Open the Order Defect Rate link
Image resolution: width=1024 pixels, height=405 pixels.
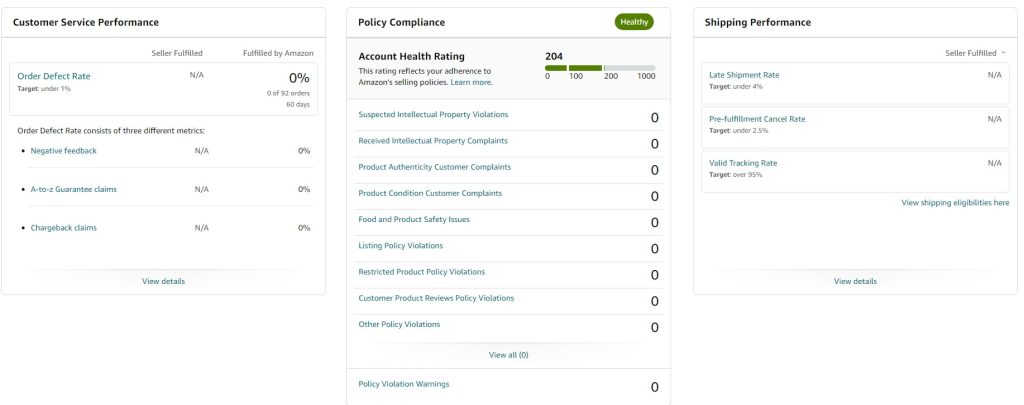pyautogui.click(x=54, y=76)
